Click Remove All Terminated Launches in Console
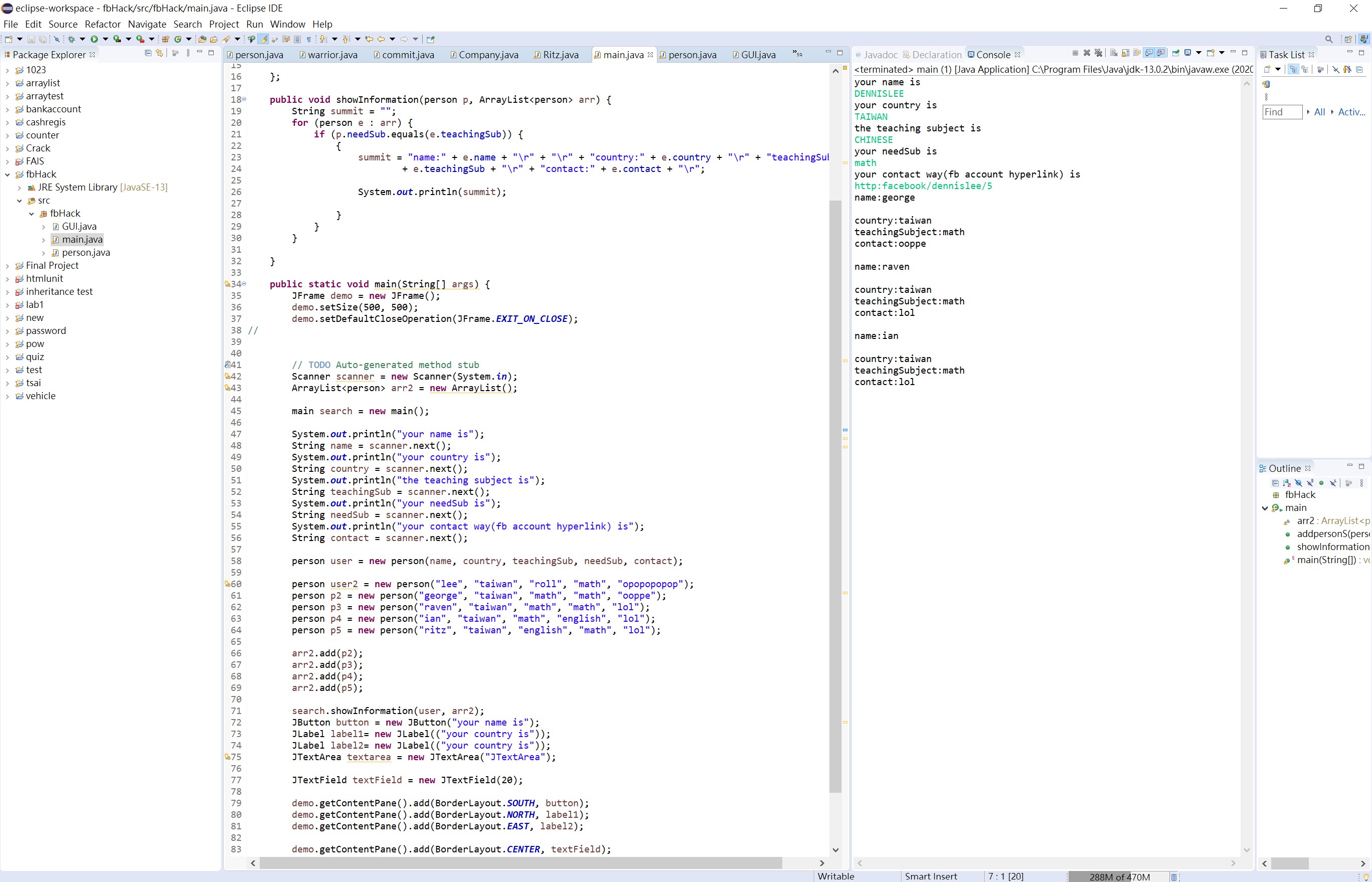Screen dimensions: 1372x882 coord(1098,53)
